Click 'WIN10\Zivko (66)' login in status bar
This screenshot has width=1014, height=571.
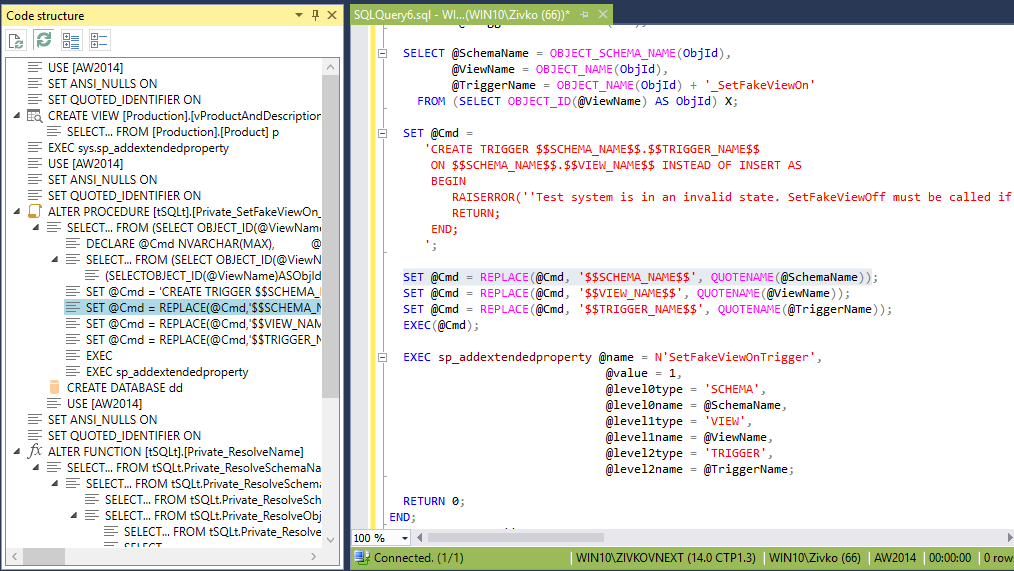point(815,557)
